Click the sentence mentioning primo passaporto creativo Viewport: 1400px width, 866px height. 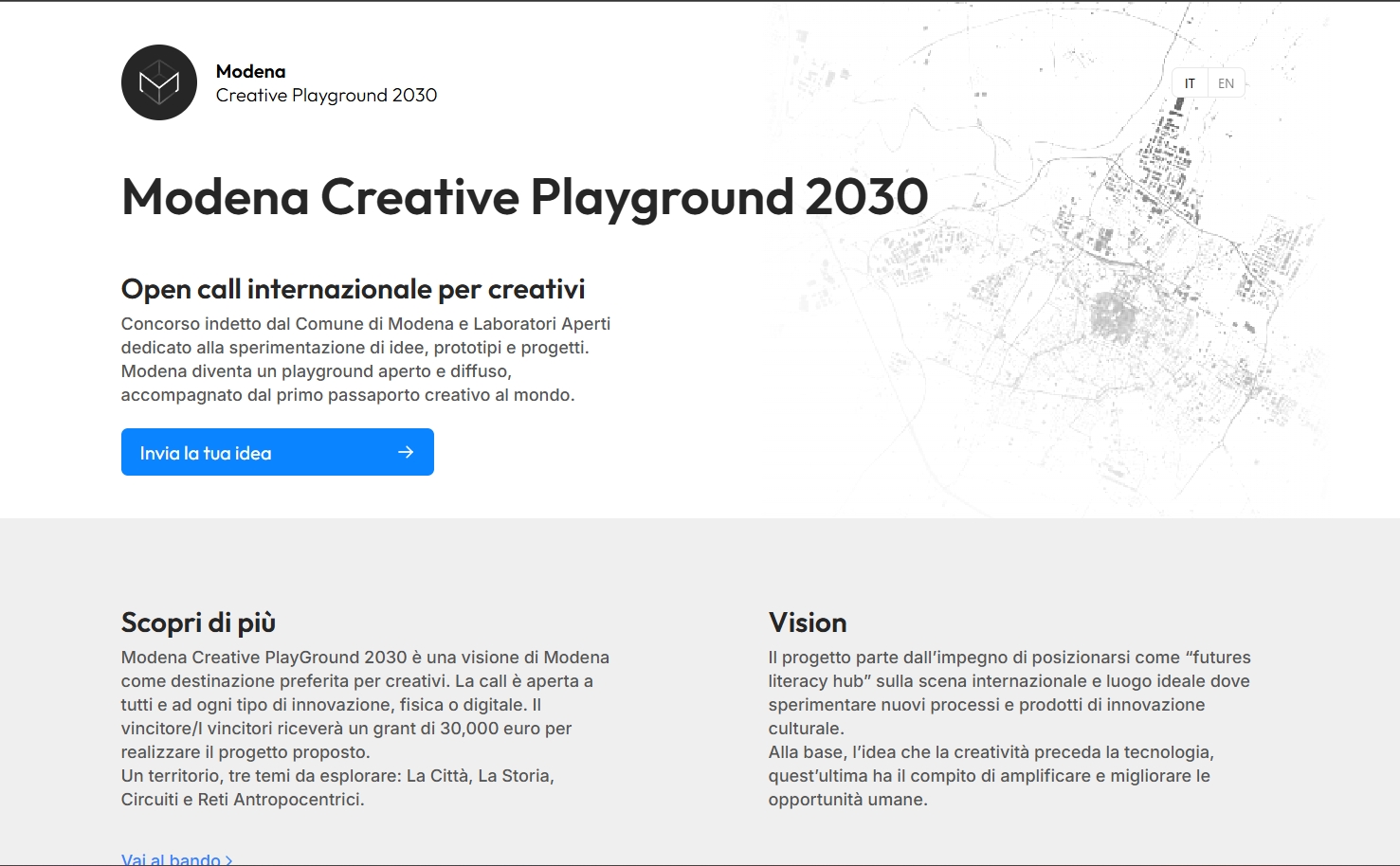(347, 395)
